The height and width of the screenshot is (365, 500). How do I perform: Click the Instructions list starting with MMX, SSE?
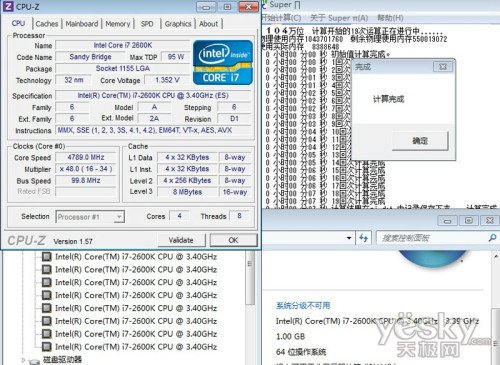click(x=153, y=130)
